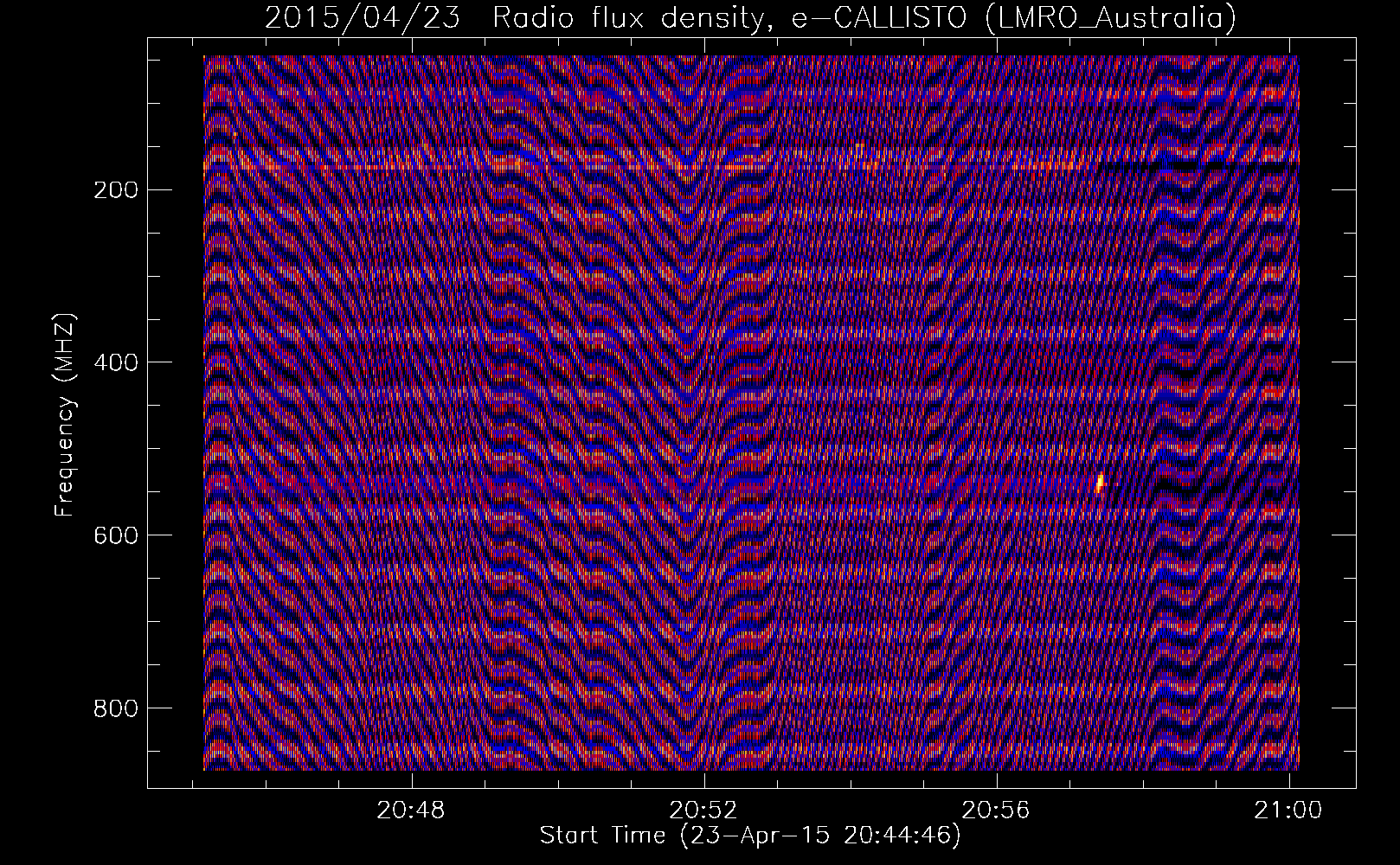Click the date '2015/04/23' in the title
Viewport: 1400px width, 865px height.
363,18
